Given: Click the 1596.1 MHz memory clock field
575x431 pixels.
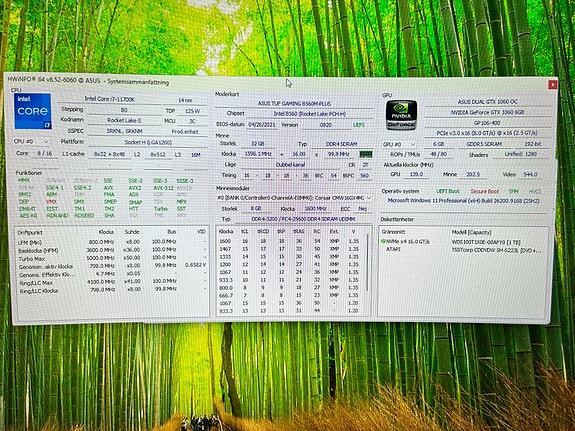Looking at the screenshot, I should pos(258,154).
